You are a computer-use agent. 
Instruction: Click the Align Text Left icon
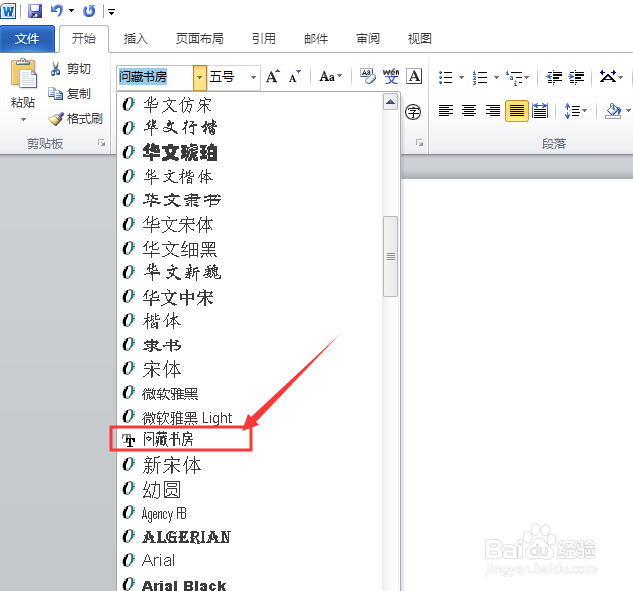[x=446, y=110]
